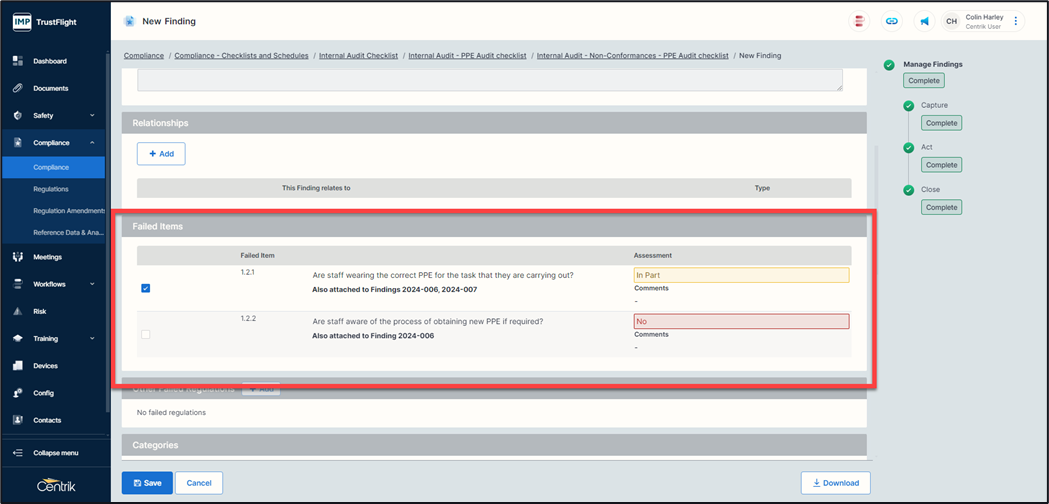
Task: Click the green Capture step checkmark
Action: (x=908, y=105)
